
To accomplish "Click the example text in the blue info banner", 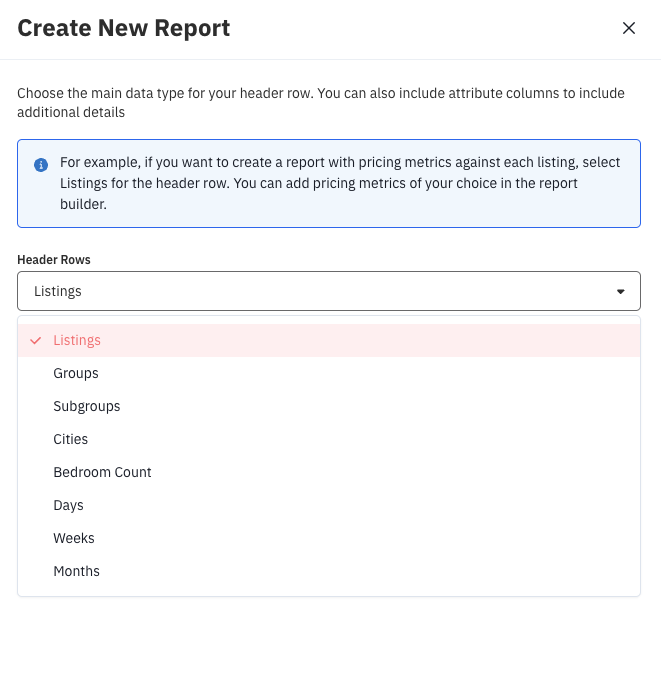I will coord(340,183).
